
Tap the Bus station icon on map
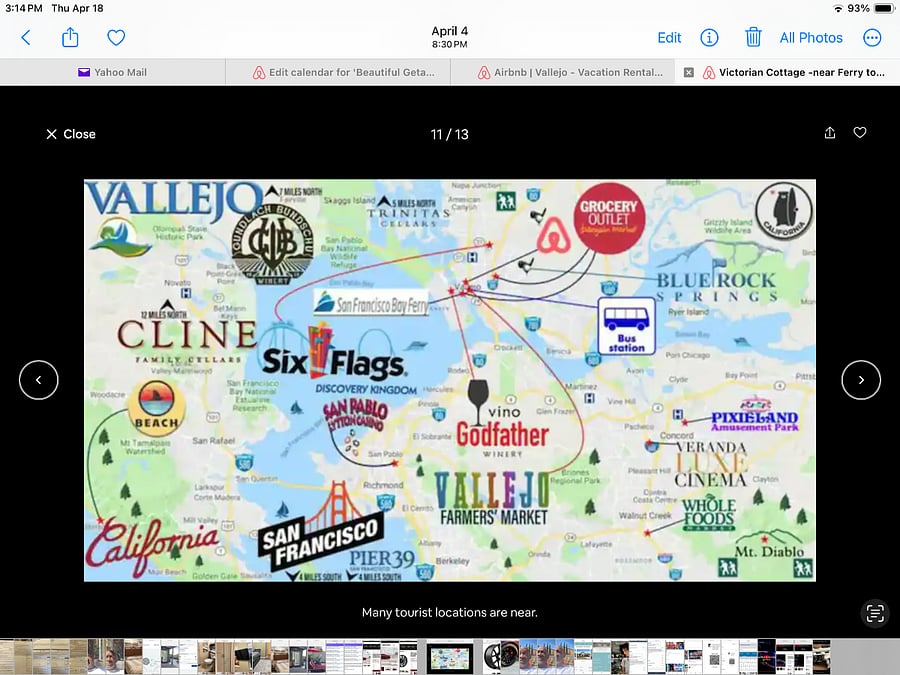pos(626,326)
